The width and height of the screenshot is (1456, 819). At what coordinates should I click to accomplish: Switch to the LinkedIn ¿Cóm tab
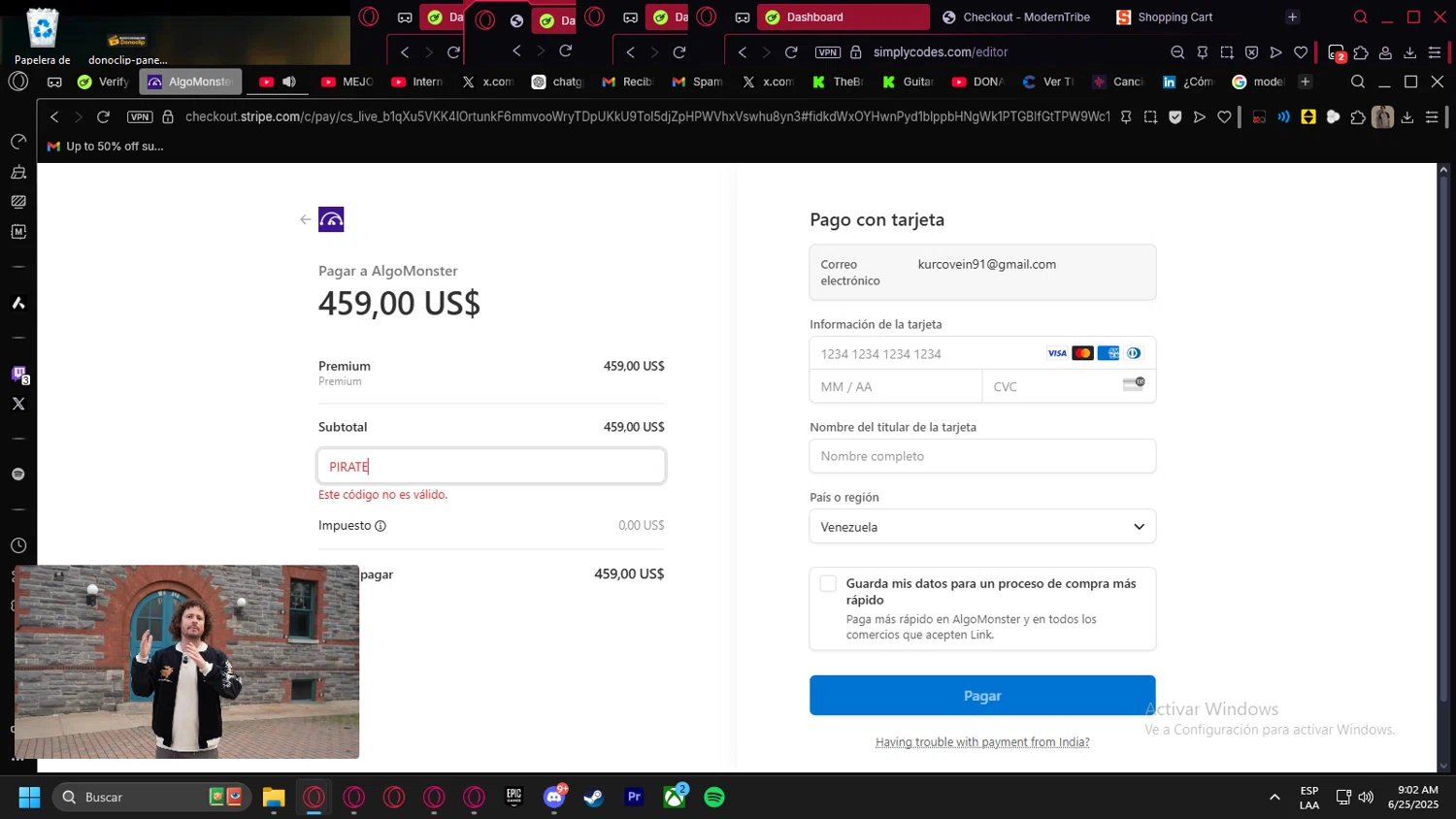pyautogui.click(x=1189, y=82)
